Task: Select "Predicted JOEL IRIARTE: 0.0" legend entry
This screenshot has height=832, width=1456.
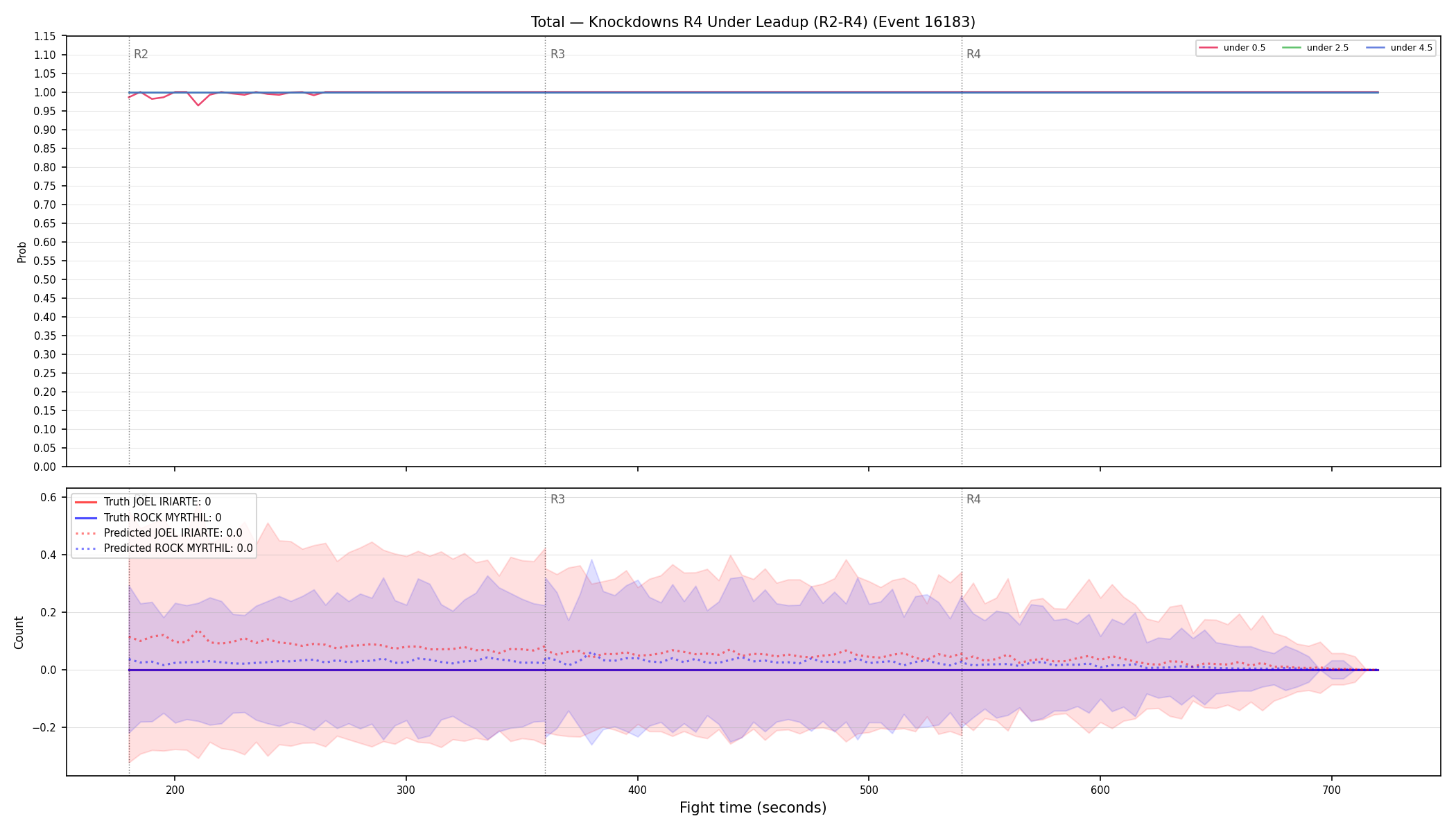Action: [x=173, y=533]
